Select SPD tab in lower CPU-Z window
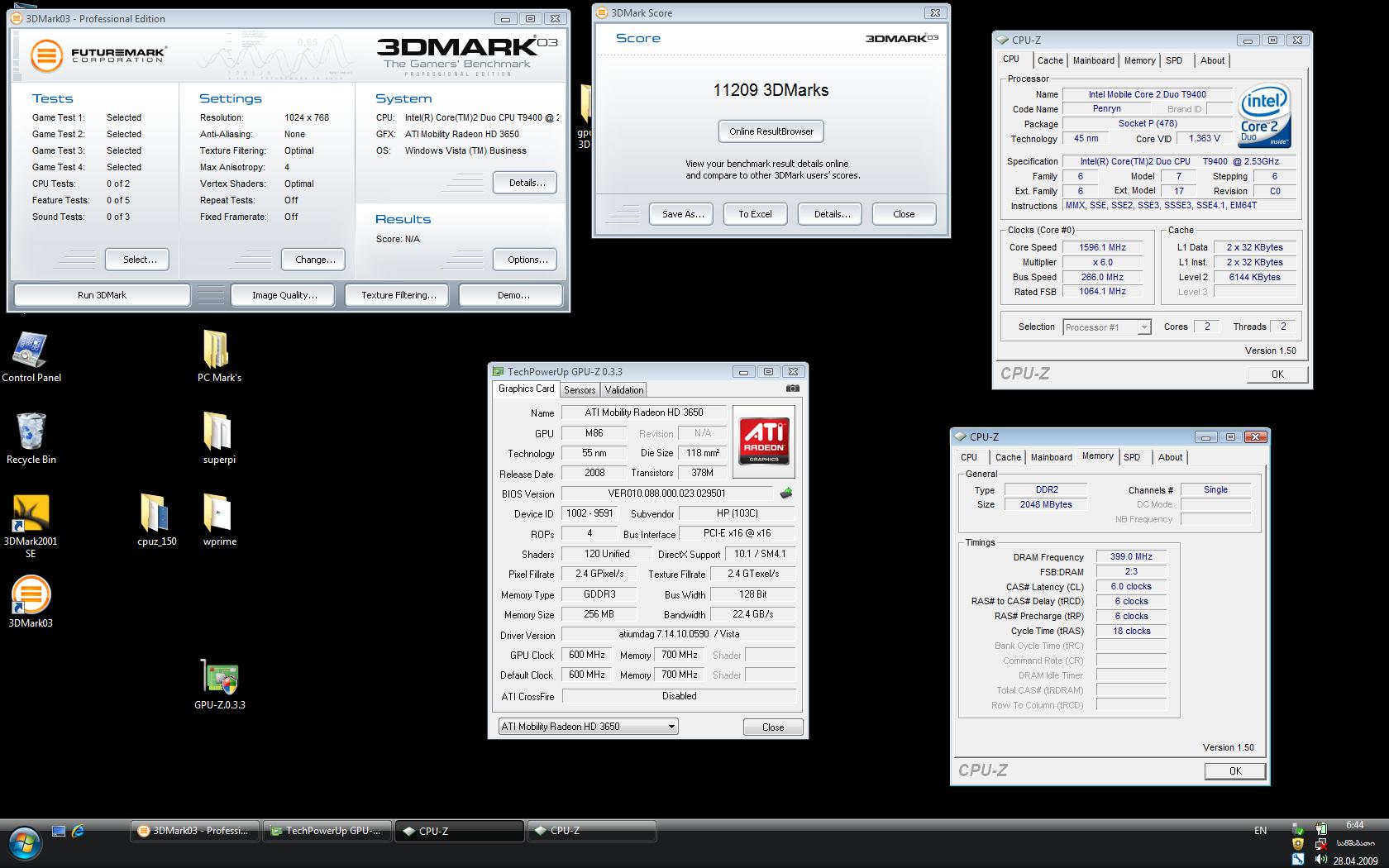1389x868 pixels. click(x=1132, y=457)
